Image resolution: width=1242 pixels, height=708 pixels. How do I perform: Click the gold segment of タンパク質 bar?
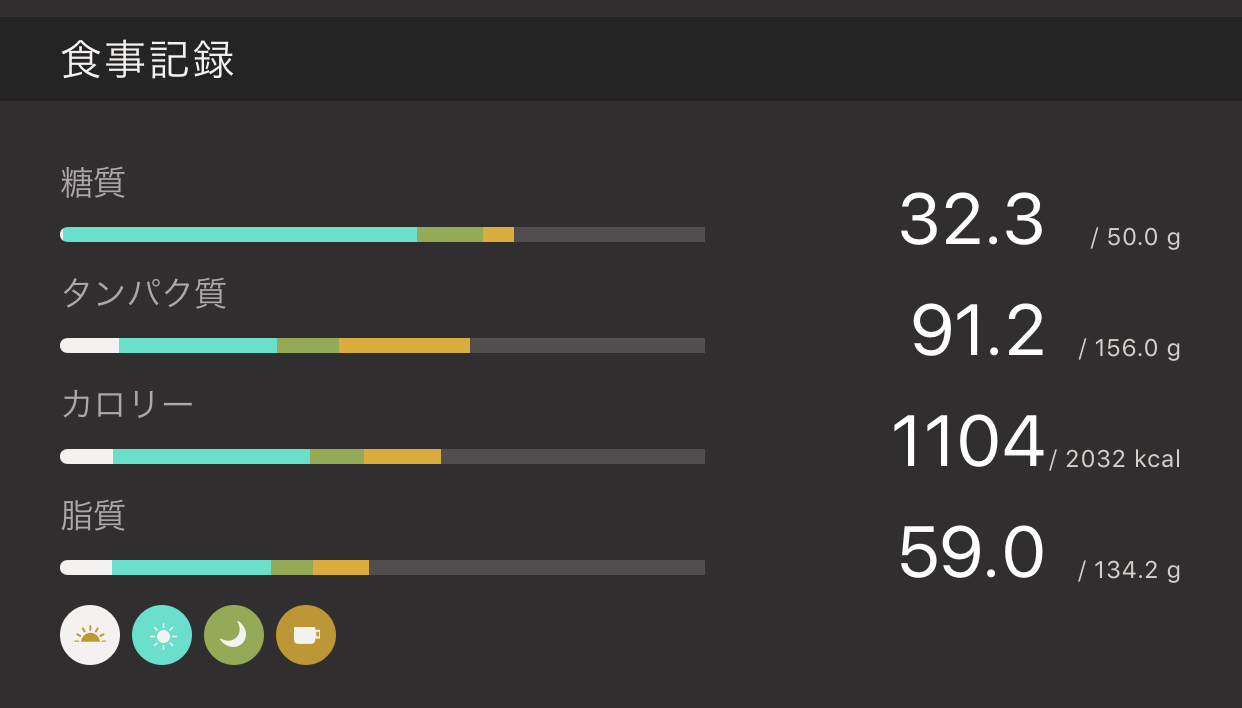click(x=404, y=346)
